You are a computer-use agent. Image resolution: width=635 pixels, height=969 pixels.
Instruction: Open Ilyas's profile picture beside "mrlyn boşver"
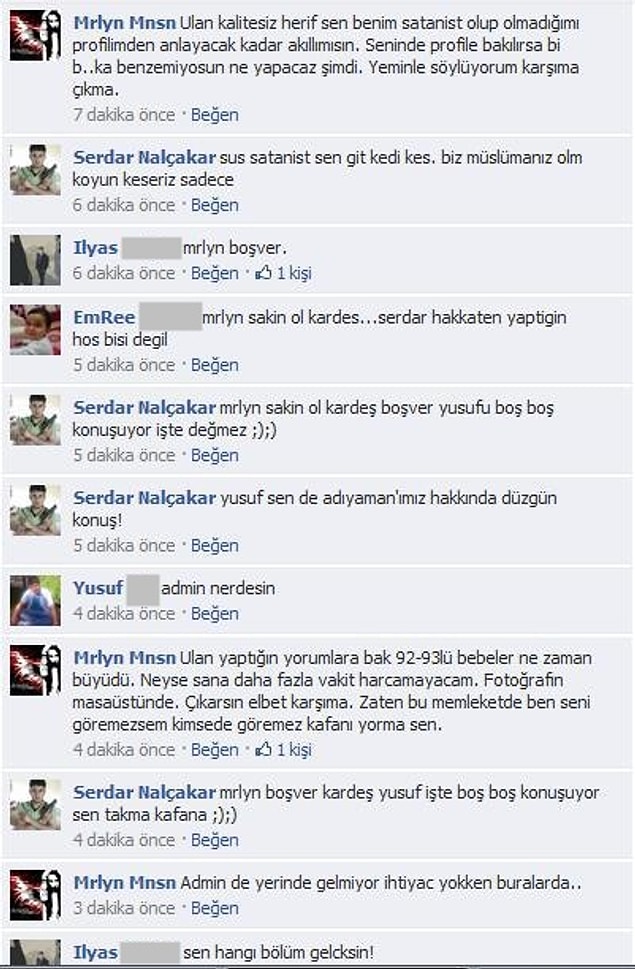tap(35, 260)
